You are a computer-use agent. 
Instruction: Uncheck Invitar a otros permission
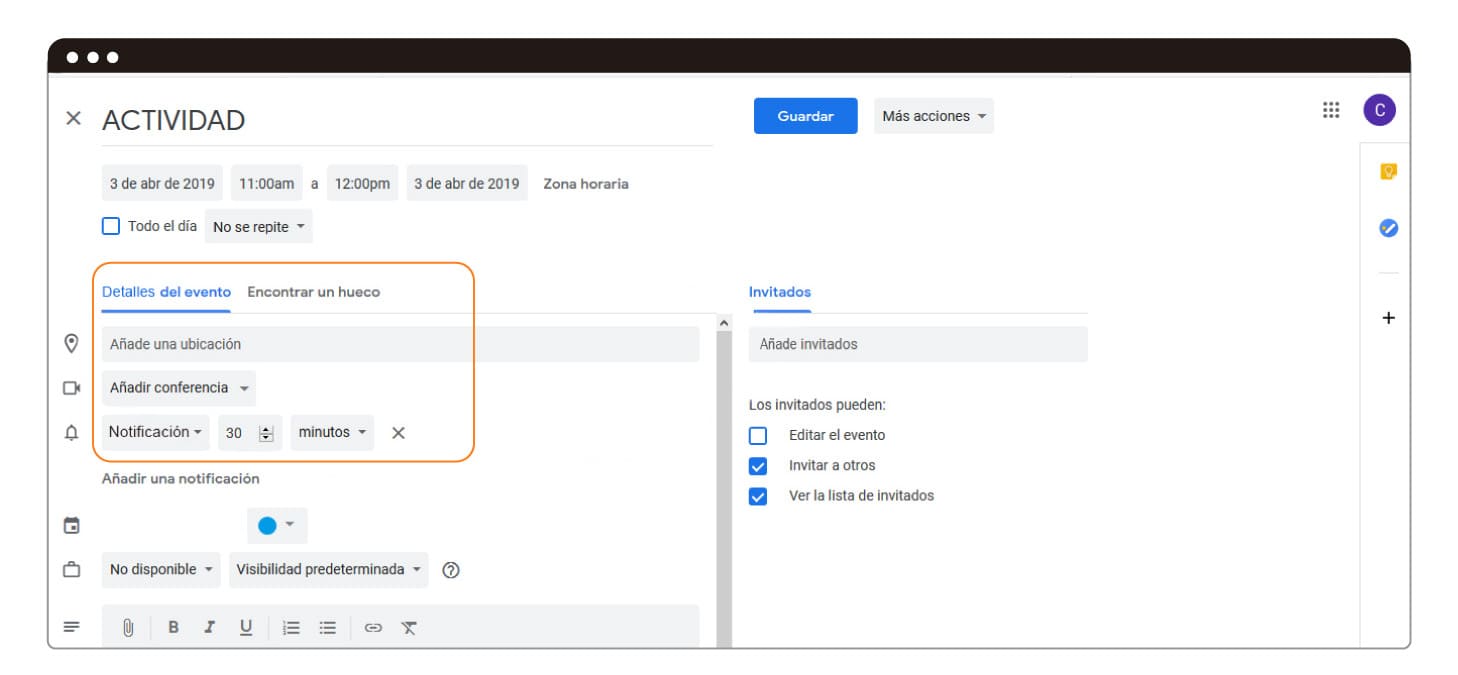[x=758, y=466]
